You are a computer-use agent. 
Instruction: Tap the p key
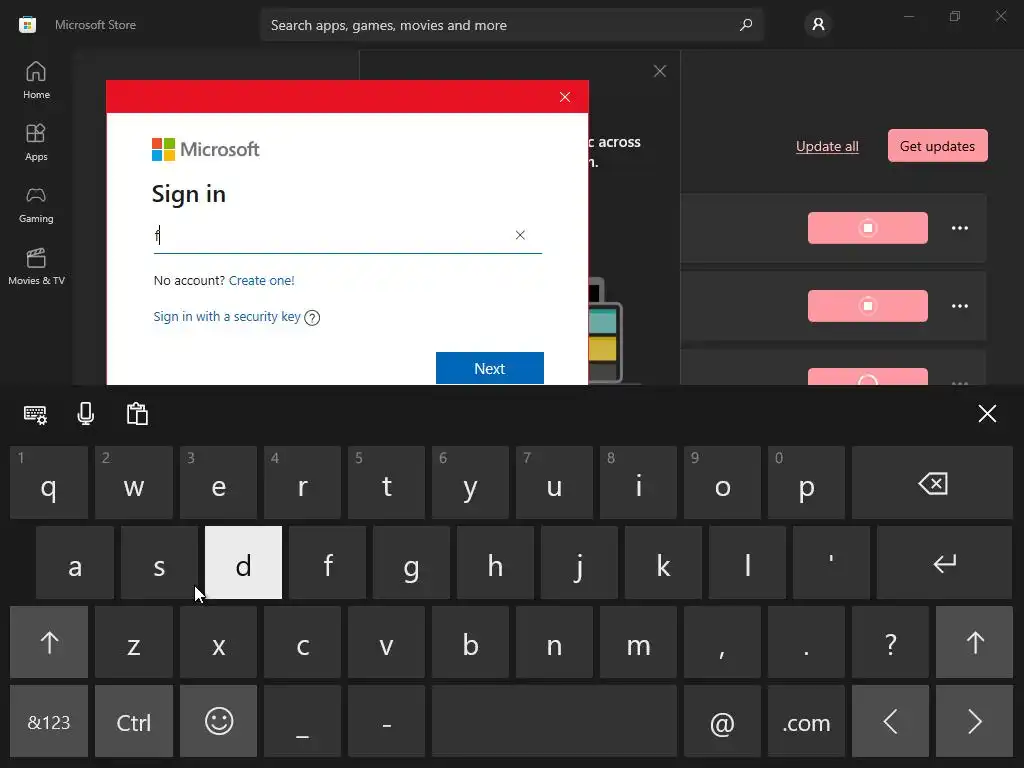pos(806,483)
